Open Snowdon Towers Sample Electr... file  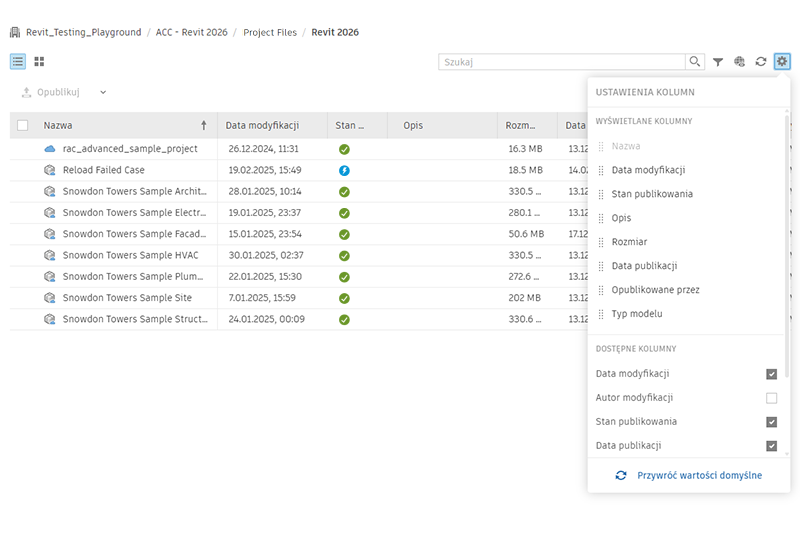[x=134, y=213]
